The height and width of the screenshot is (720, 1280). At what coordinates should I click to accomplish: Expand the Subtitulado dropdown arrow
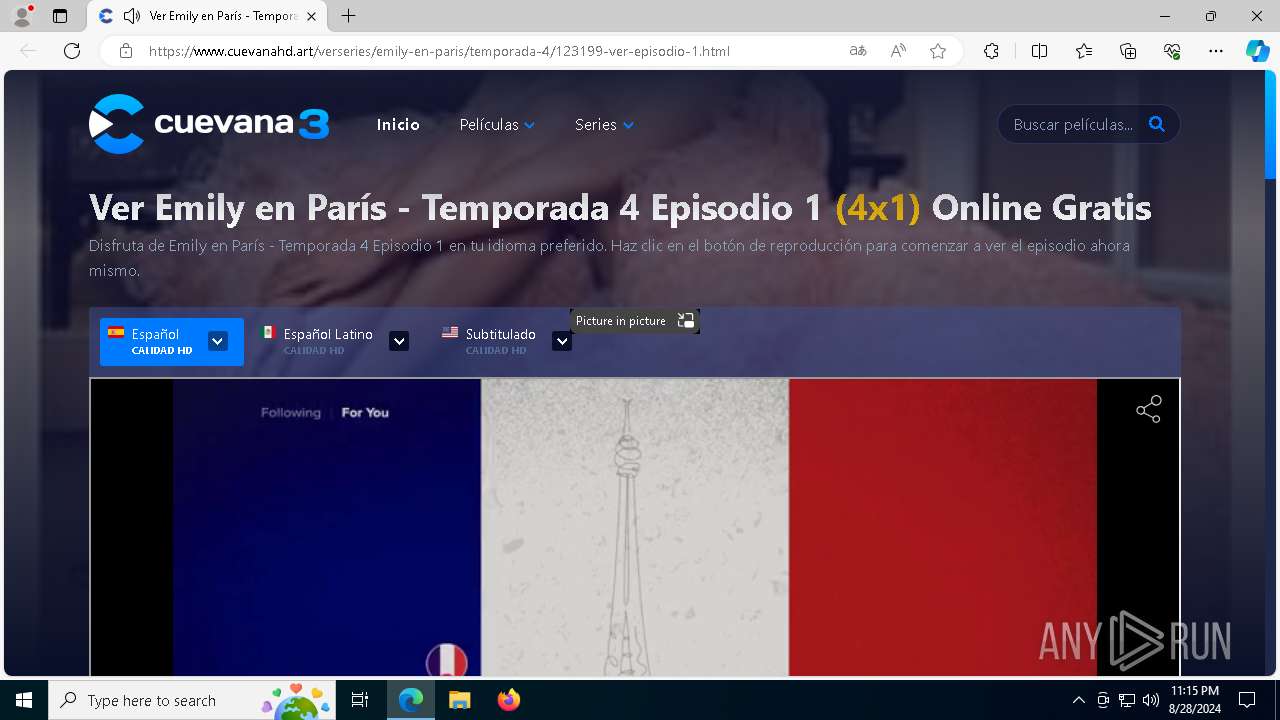562,341
